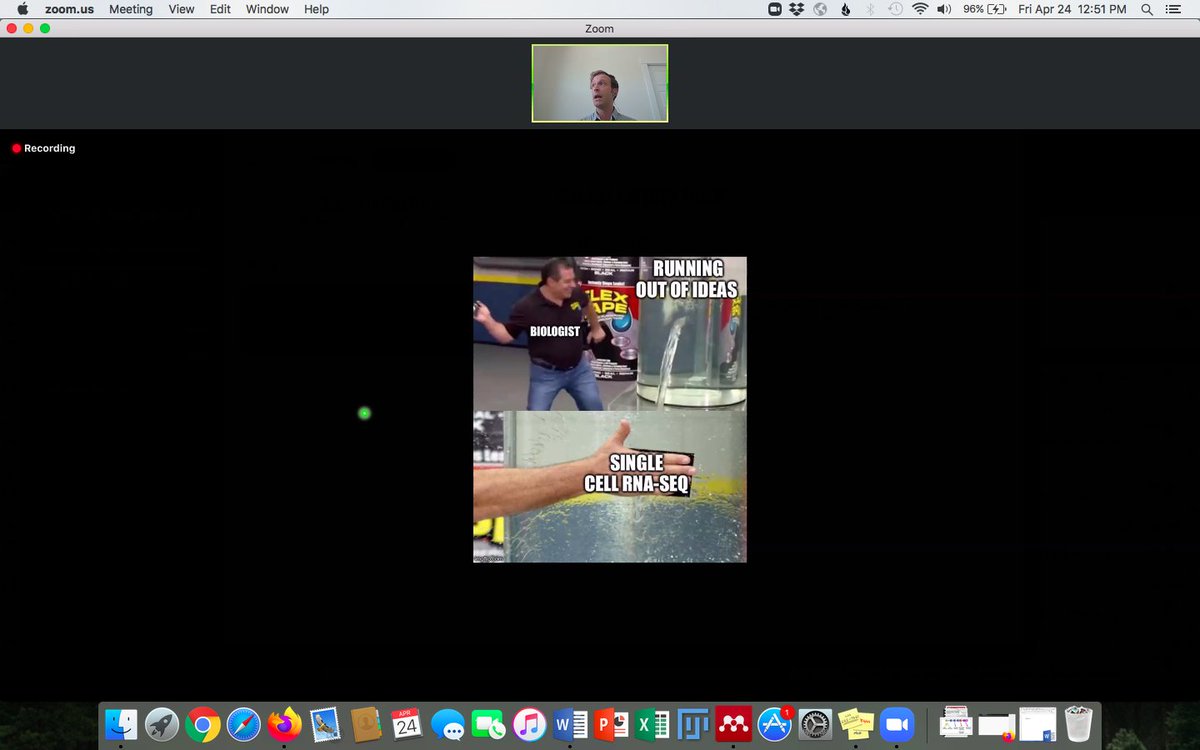Open Microsoft Word from the Dock
The height and width of the screenshot is (750, 1200).
click(570, 723)
